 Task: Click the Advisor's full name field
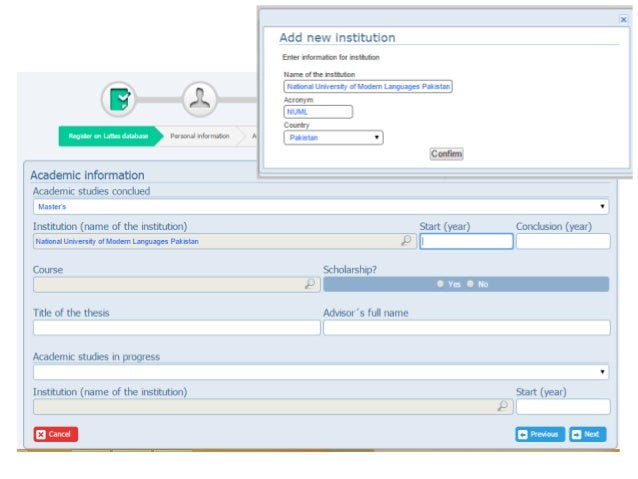[x=467, y=328]
